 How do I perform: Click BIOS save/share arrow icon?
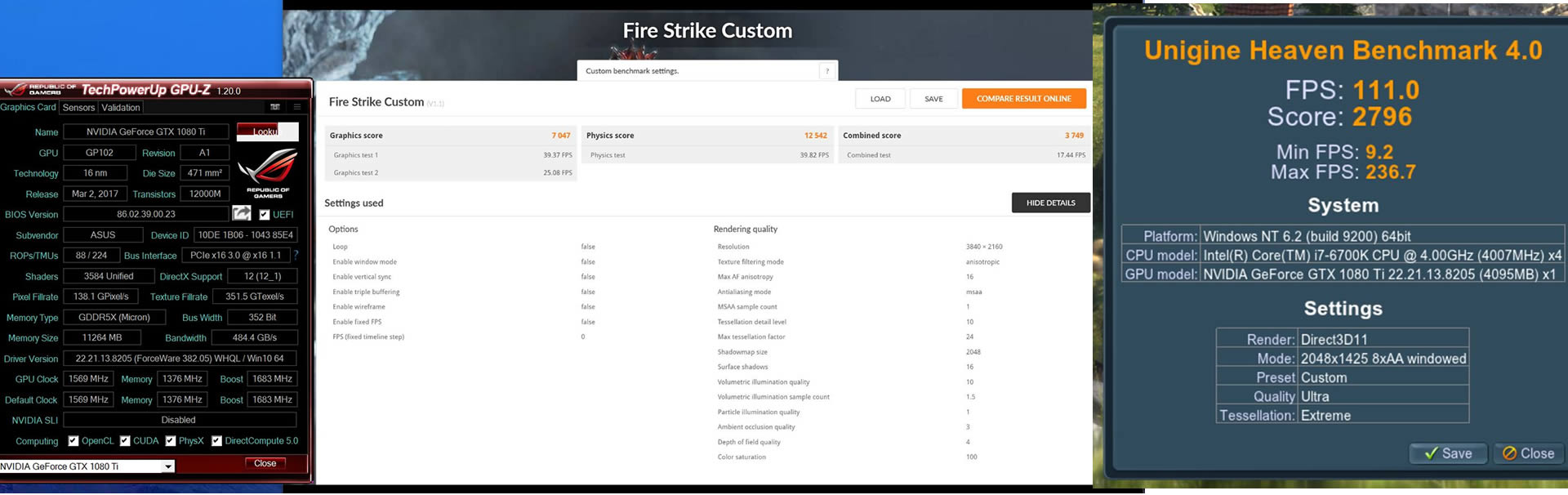point(242,214)
